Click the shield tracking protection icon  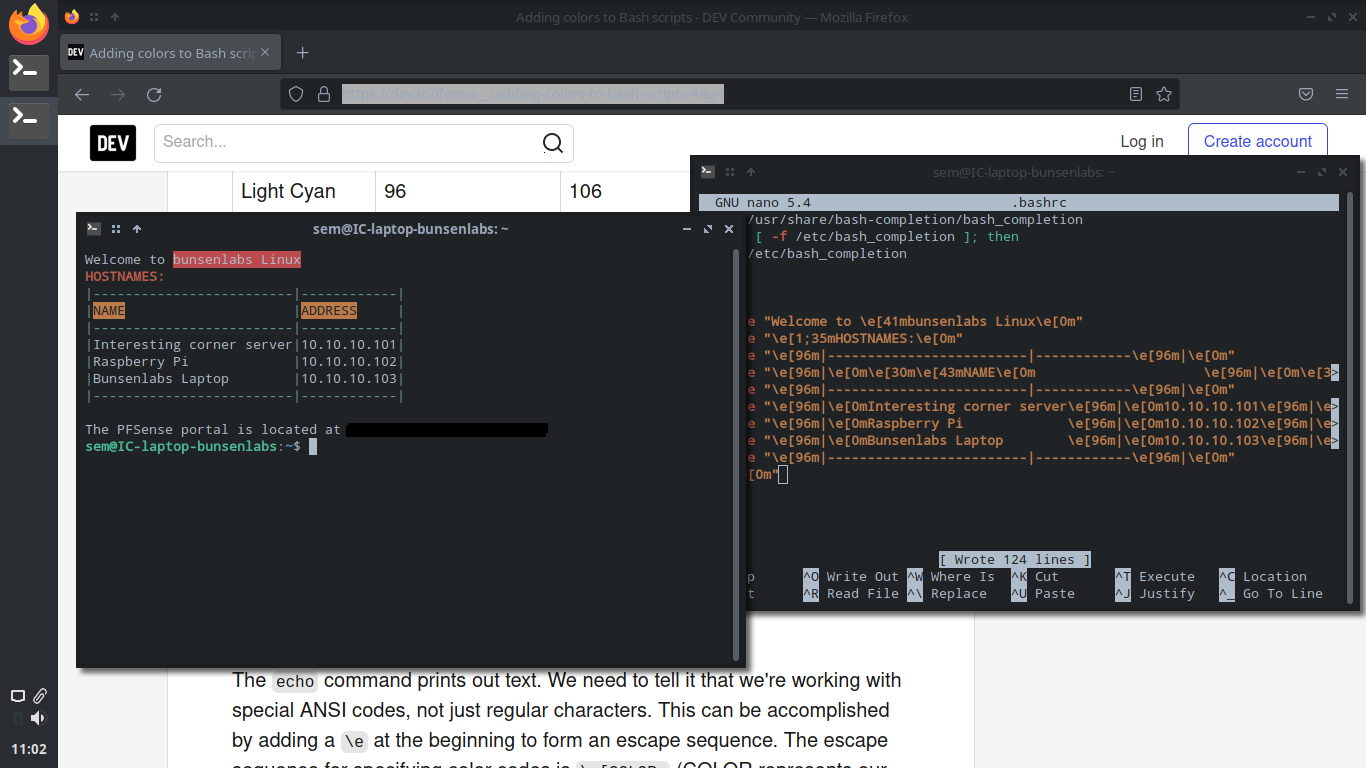tap(296, 93)
